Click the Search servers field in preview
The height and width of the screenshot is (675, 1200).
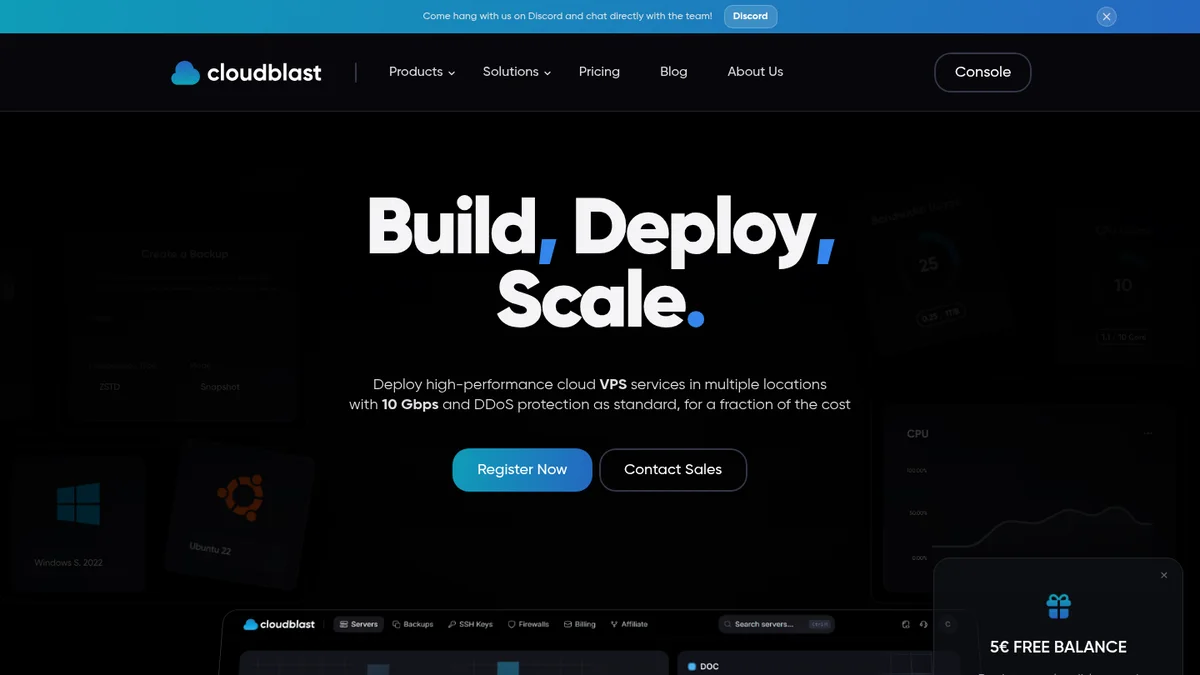coord(777,624)
